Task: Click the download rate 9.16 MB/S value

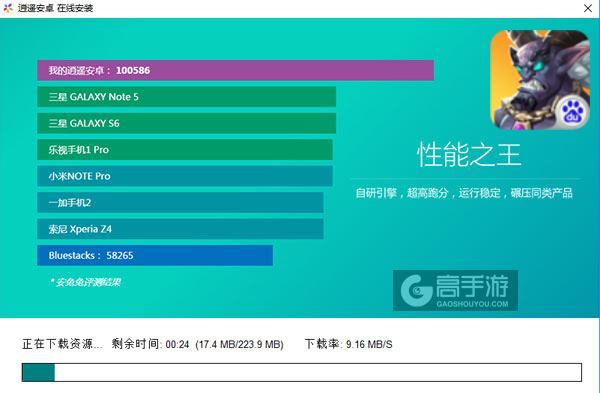Action: point(369,344)
